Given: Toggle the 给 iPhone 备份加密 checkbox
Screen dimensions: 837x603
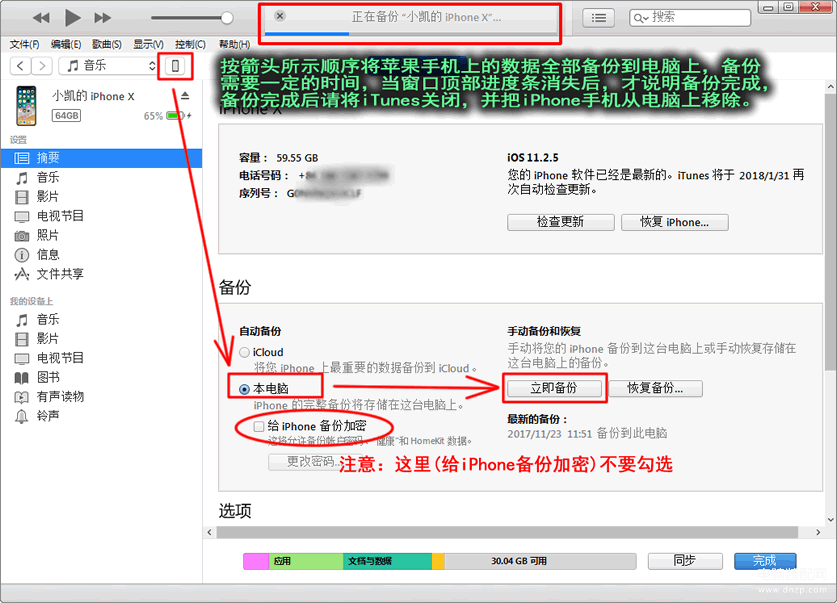Looking at the screenshot, I should tap(258, 426).
